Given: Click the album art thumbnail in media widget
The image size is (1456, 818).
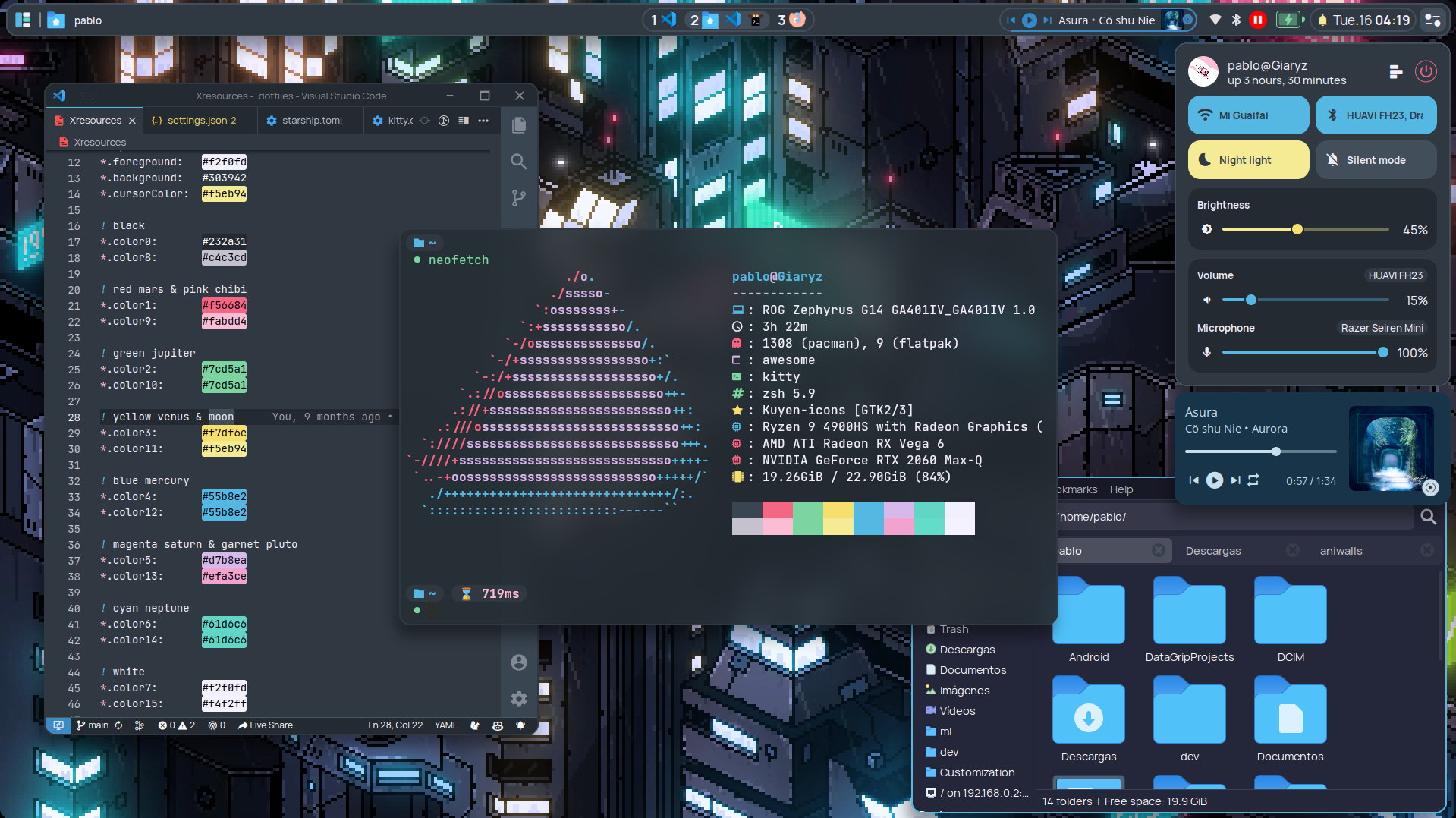Looking at the screenshot, I should [1392, 448].
